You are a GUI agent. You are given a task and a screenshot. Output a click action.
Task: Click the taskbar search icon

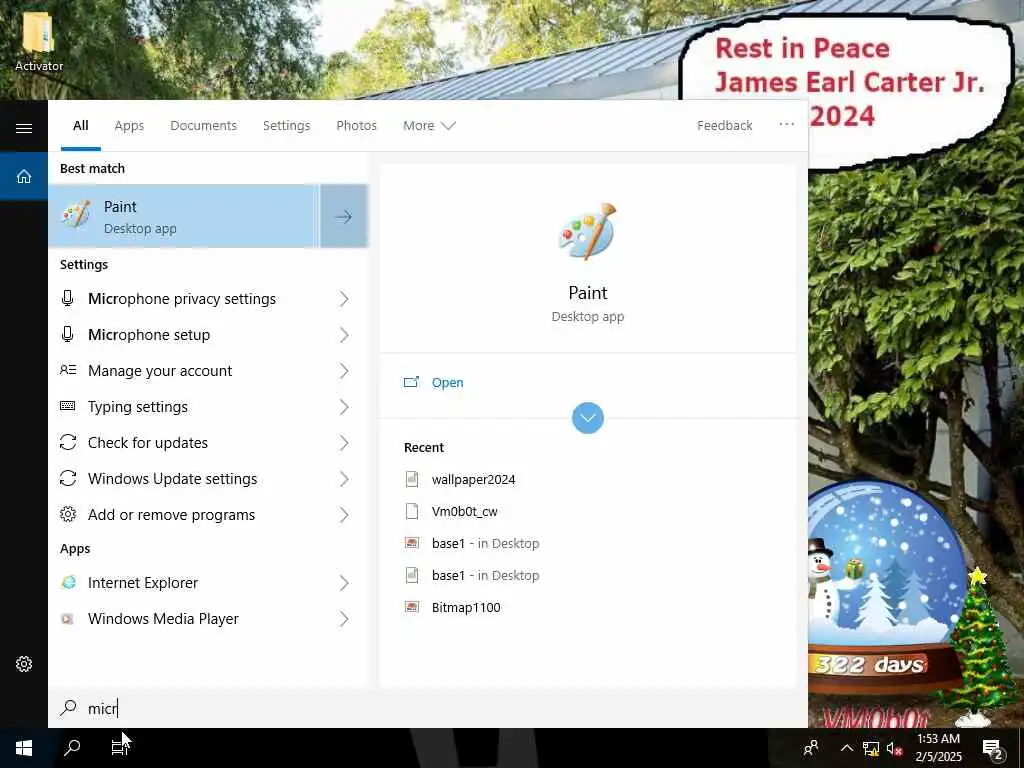[x=72, y=748]
